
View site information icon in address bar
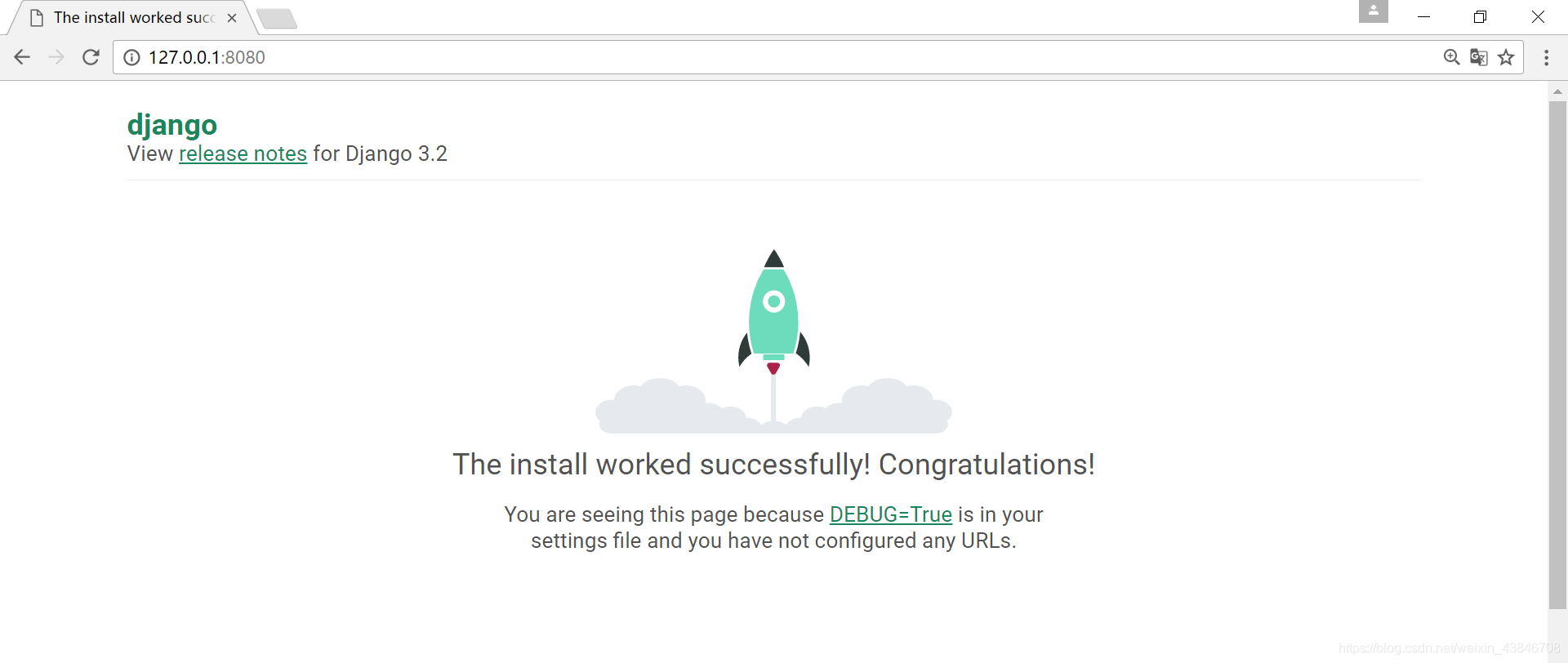pyautogui.click(x=131, y=57)
